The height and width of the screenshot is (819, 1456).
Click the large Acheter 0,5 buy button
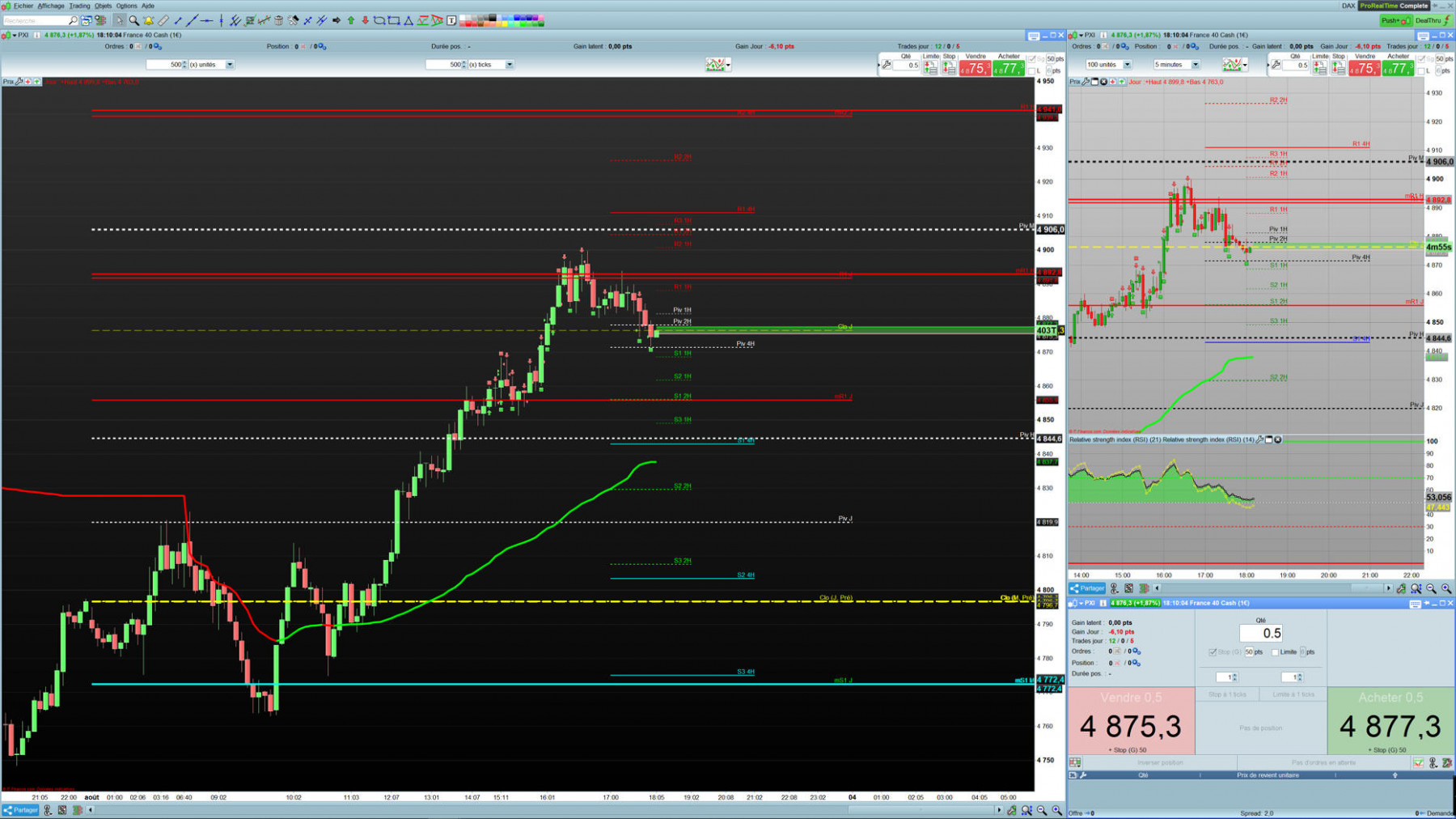point(1390,721)
